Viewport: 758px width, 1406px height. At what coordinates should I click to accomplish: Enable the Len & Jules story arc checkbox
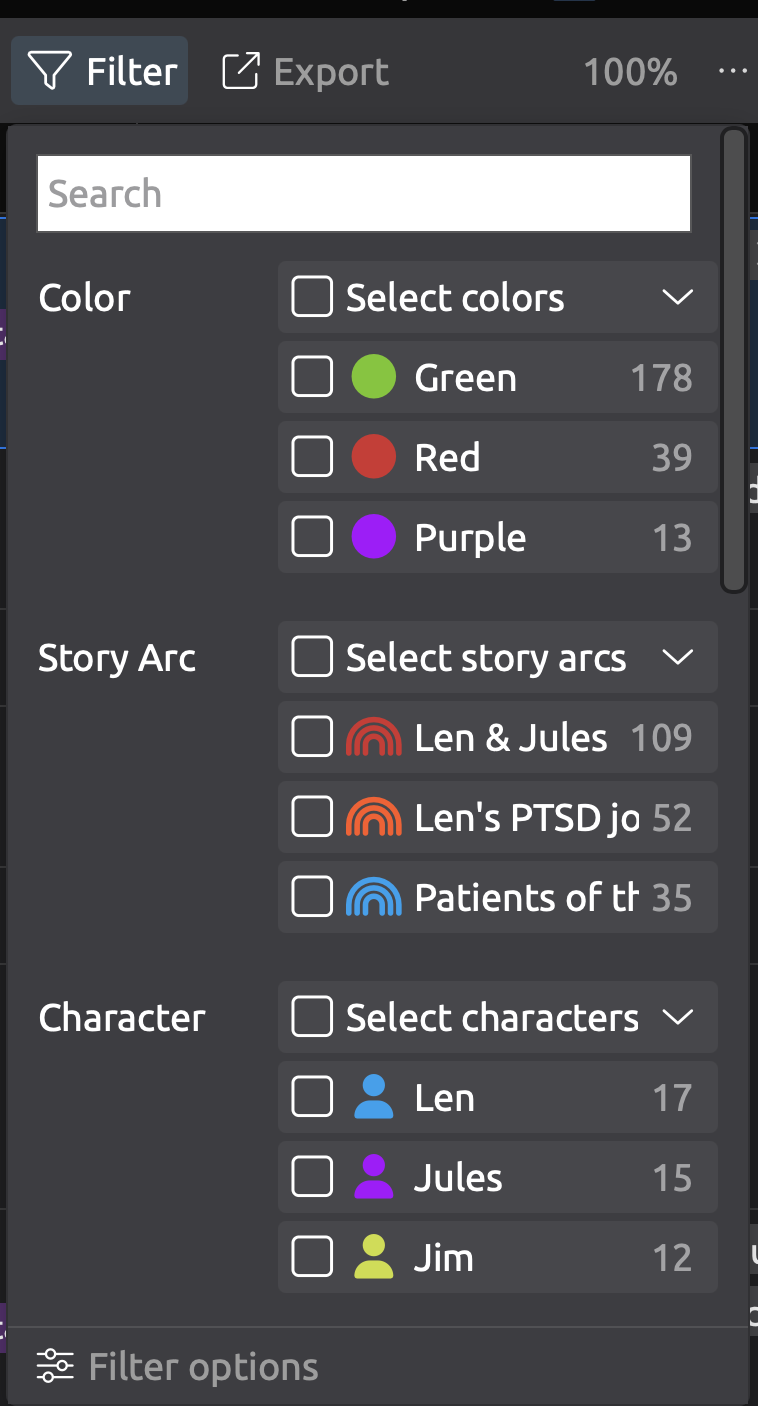click(312, 738)
